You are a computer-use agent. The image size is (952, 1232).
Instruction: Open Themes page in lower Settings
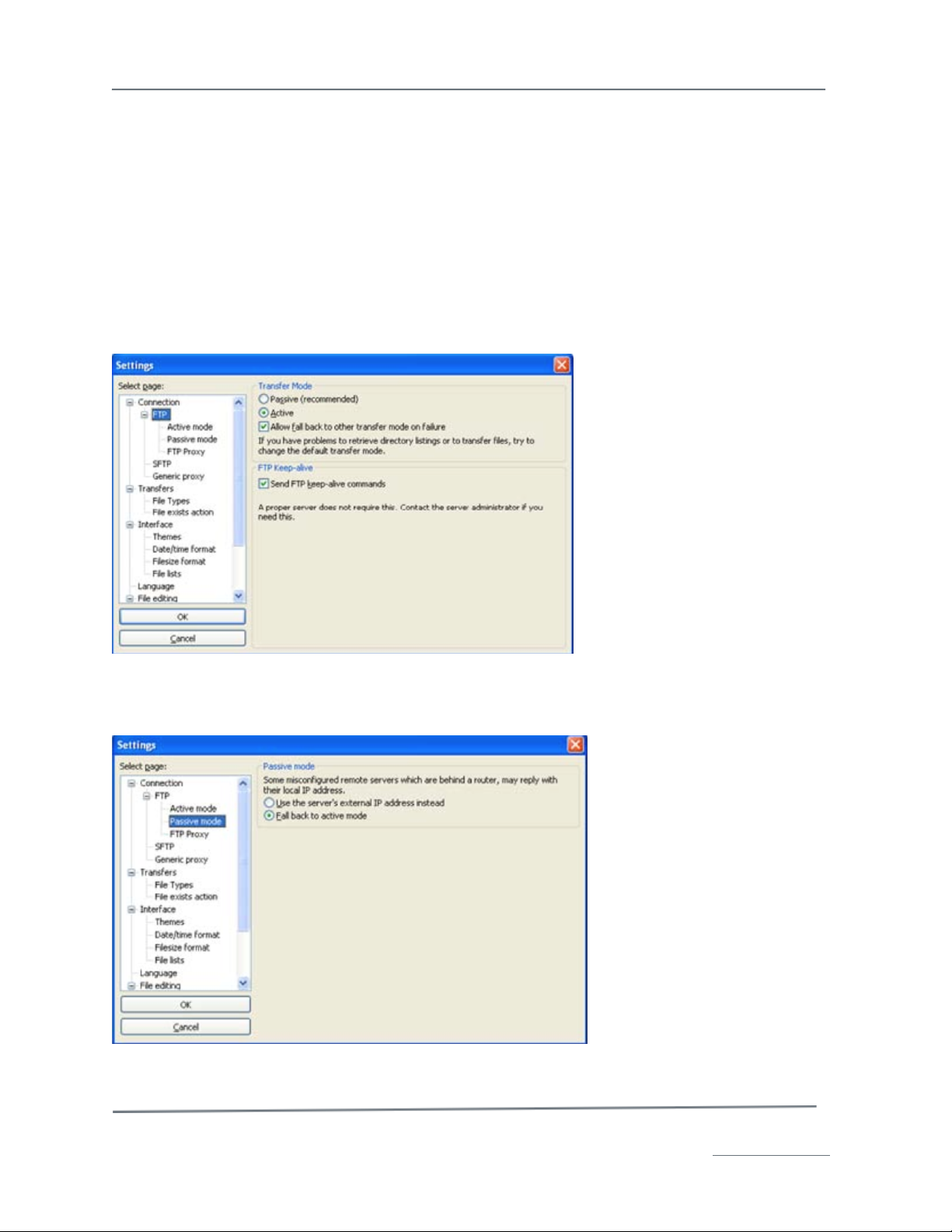(x=169, y=922)
